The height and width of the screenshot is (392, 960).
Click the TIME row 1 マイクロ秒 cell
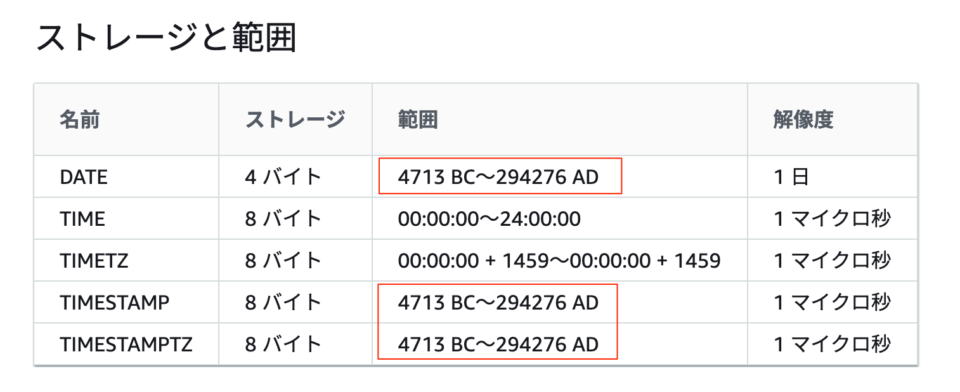832,219
